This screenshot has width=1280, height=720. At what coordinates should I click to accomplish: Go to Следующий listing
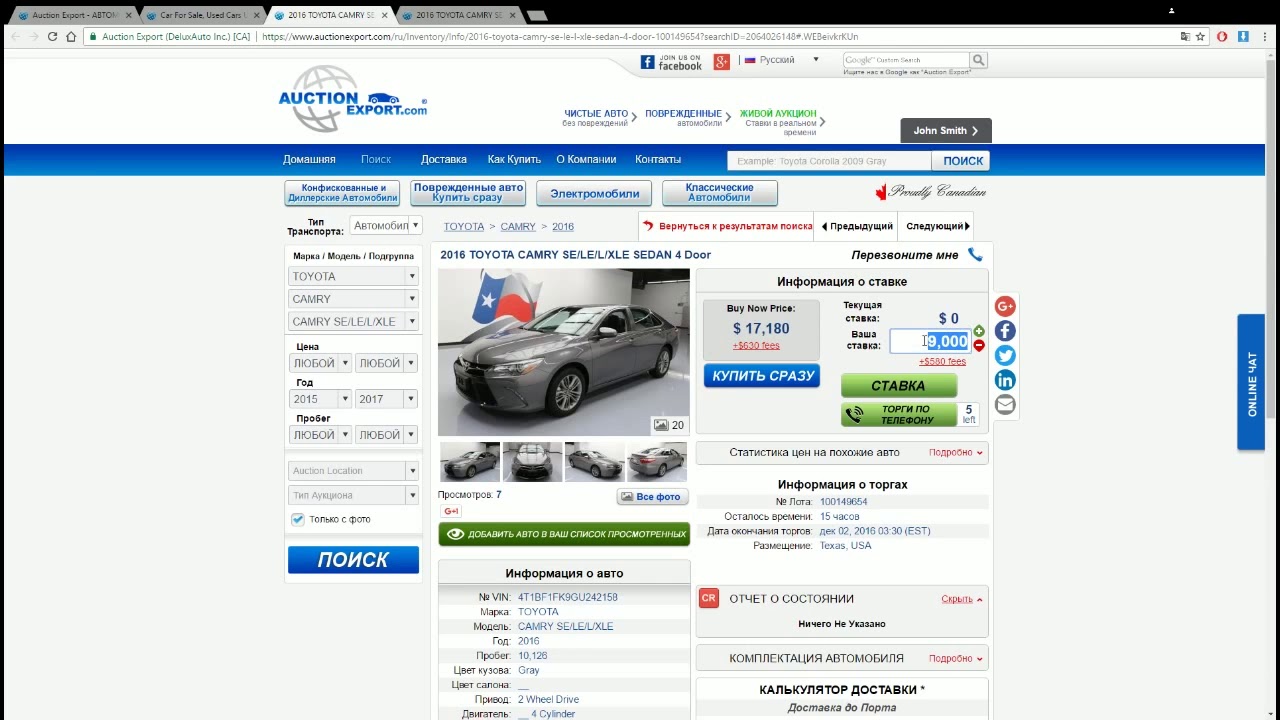click(x=937, y=226)
